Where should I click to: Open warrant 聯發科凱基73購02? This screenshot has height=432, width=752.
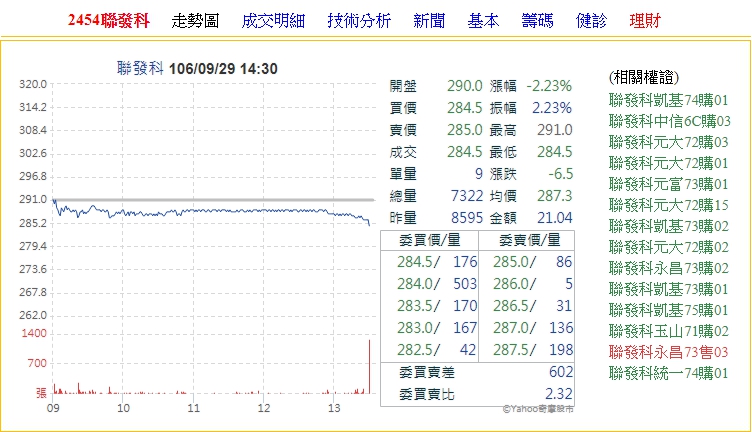669,226
